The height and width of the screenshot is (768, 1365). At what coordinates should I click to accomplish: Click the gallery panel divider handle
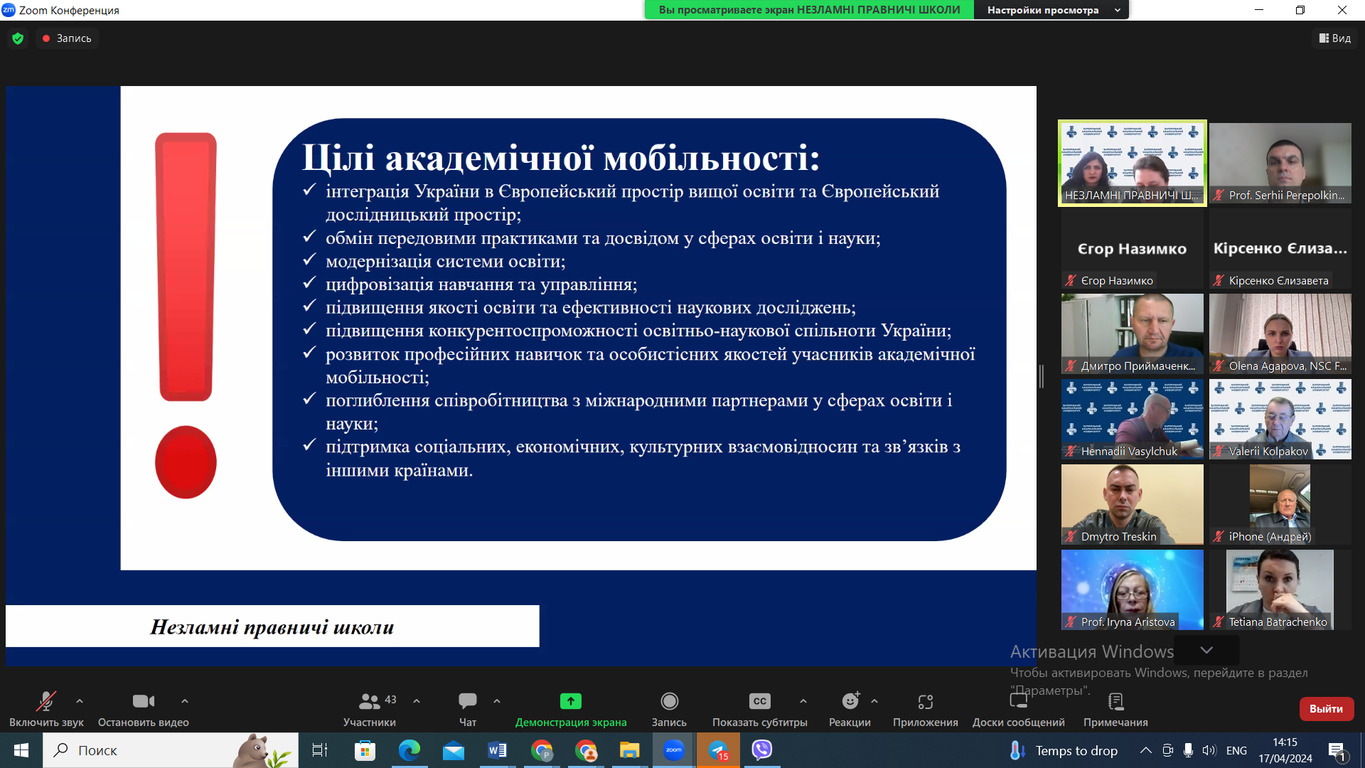[1041, 376]
